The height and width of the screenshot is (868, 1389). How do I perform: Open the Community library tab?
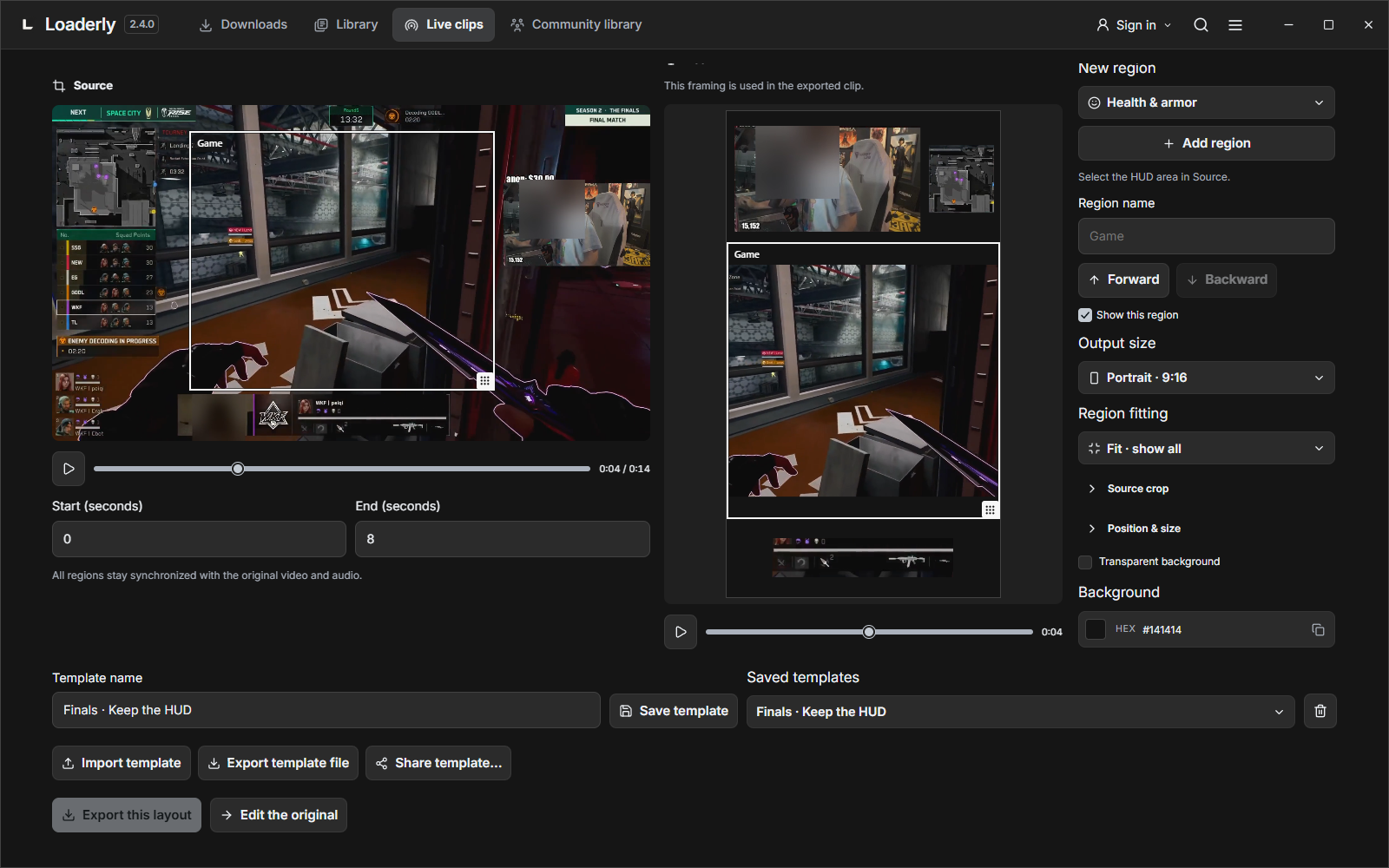coord(576,25)
